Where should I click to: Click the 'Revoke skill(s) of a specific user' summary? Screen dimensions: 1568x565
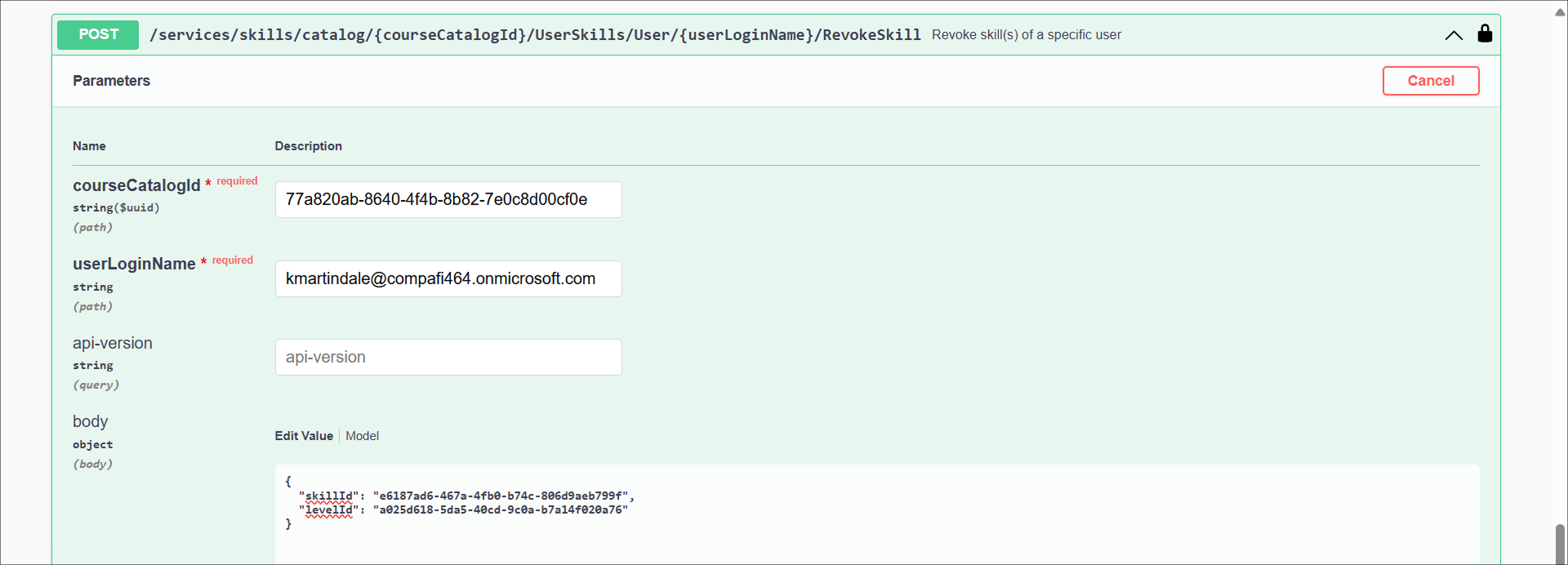[1026, 35]
